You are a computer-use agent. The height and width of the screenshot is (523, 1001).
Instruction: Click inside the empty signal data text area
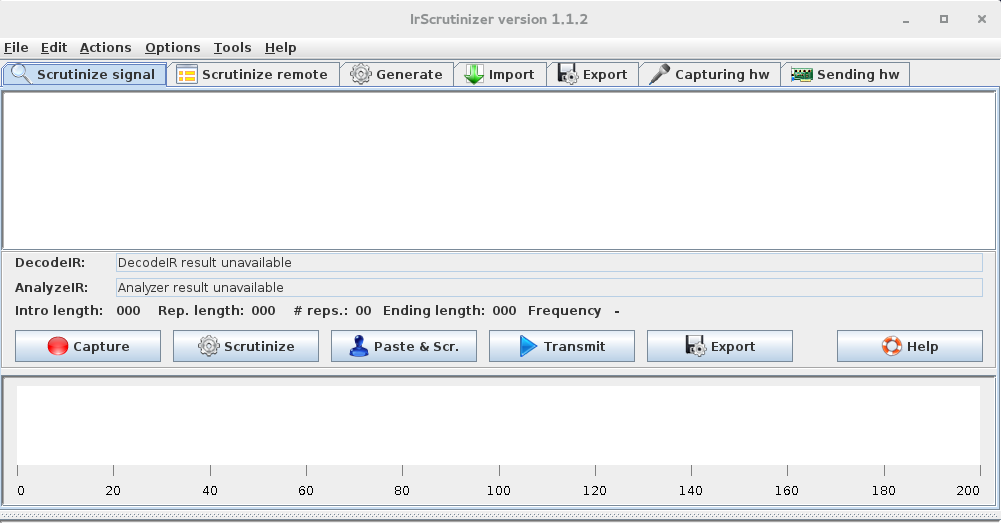(x=499, y=170)
